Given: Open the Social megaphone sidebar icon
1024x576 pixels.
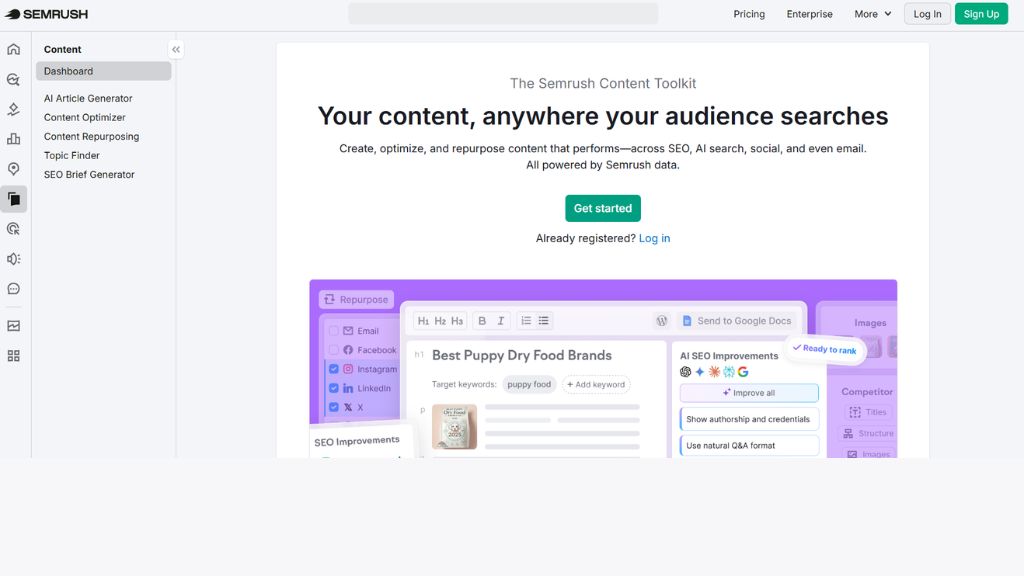Looking at the screenshot, I should [14, 259].
